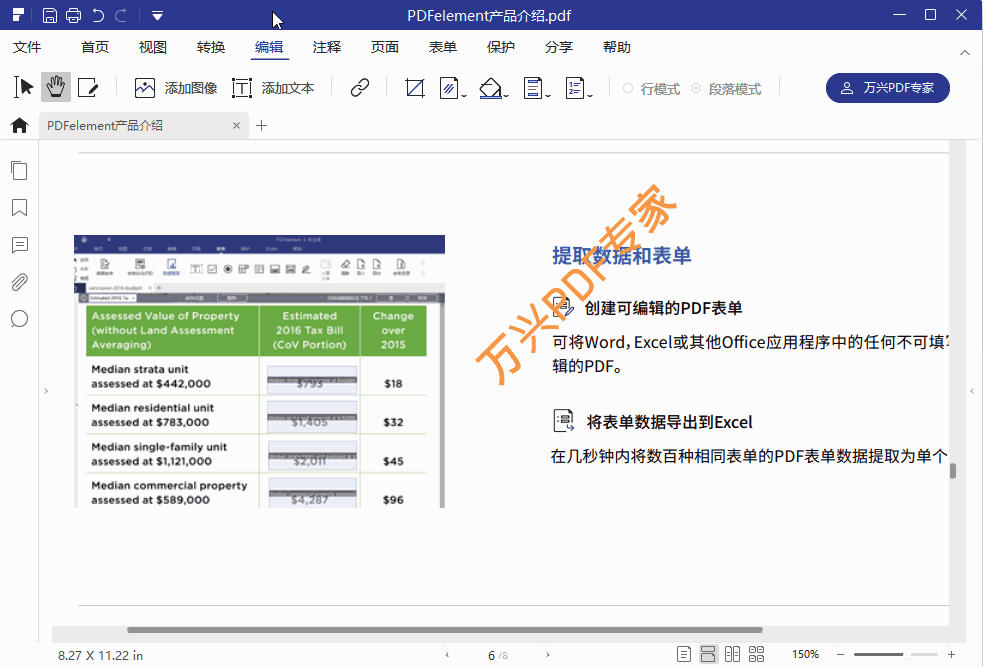Expand the watermark tool dropdown arrow
Image resolution: width=983 pixels, height=667 pixels.
tap(464, 95)
